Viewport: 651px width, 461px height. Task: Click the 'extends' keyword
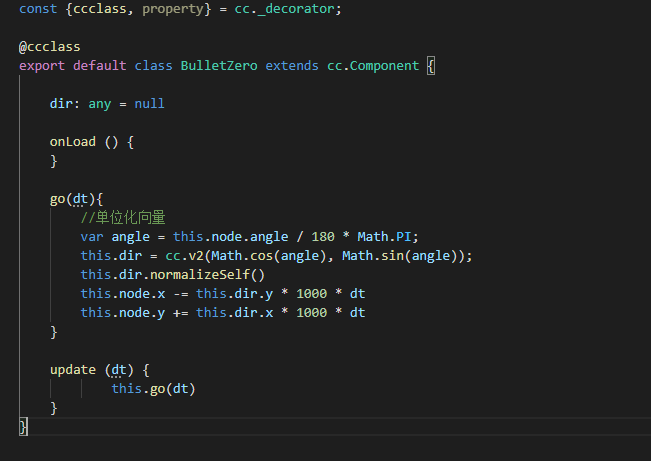click(x=292, y=66)
